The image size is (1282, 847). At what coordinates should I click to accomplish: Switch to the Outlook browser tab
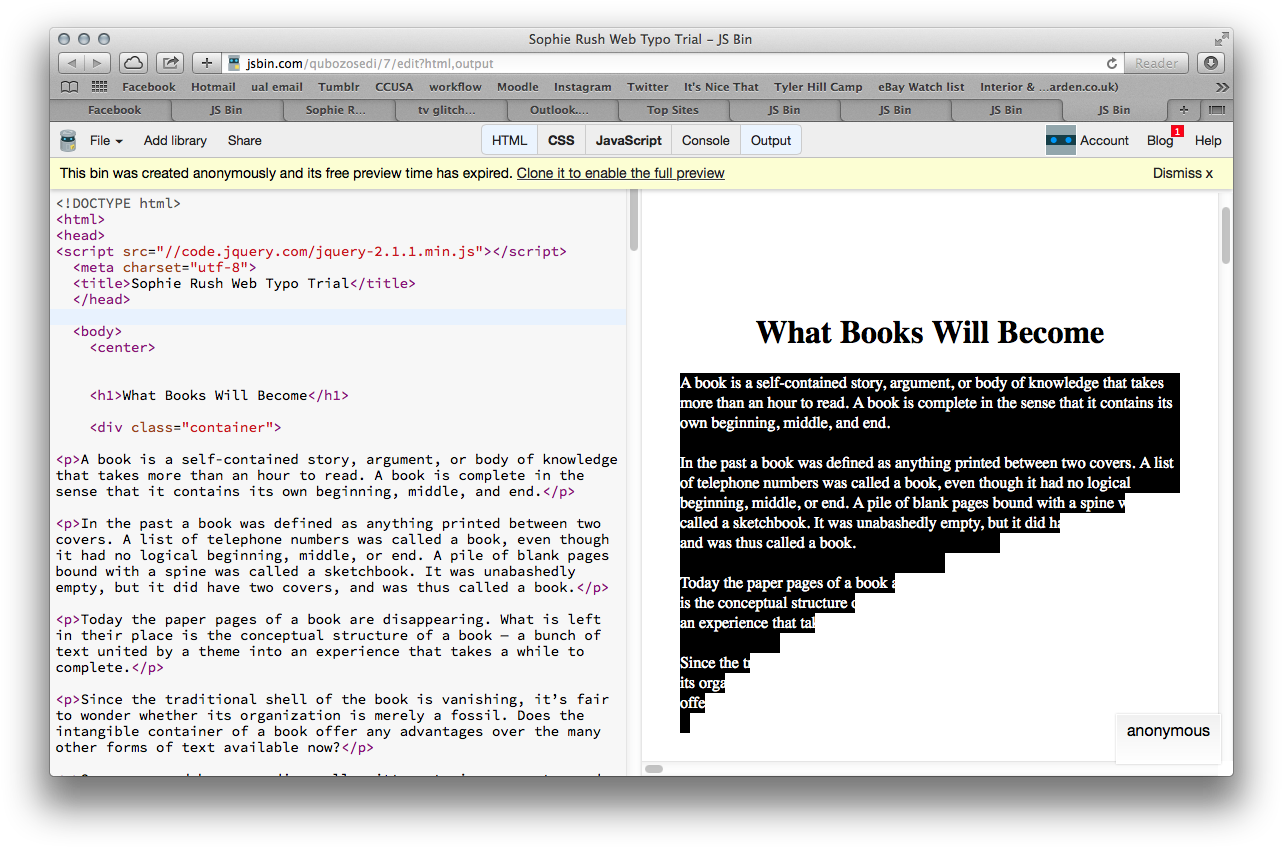559,110
